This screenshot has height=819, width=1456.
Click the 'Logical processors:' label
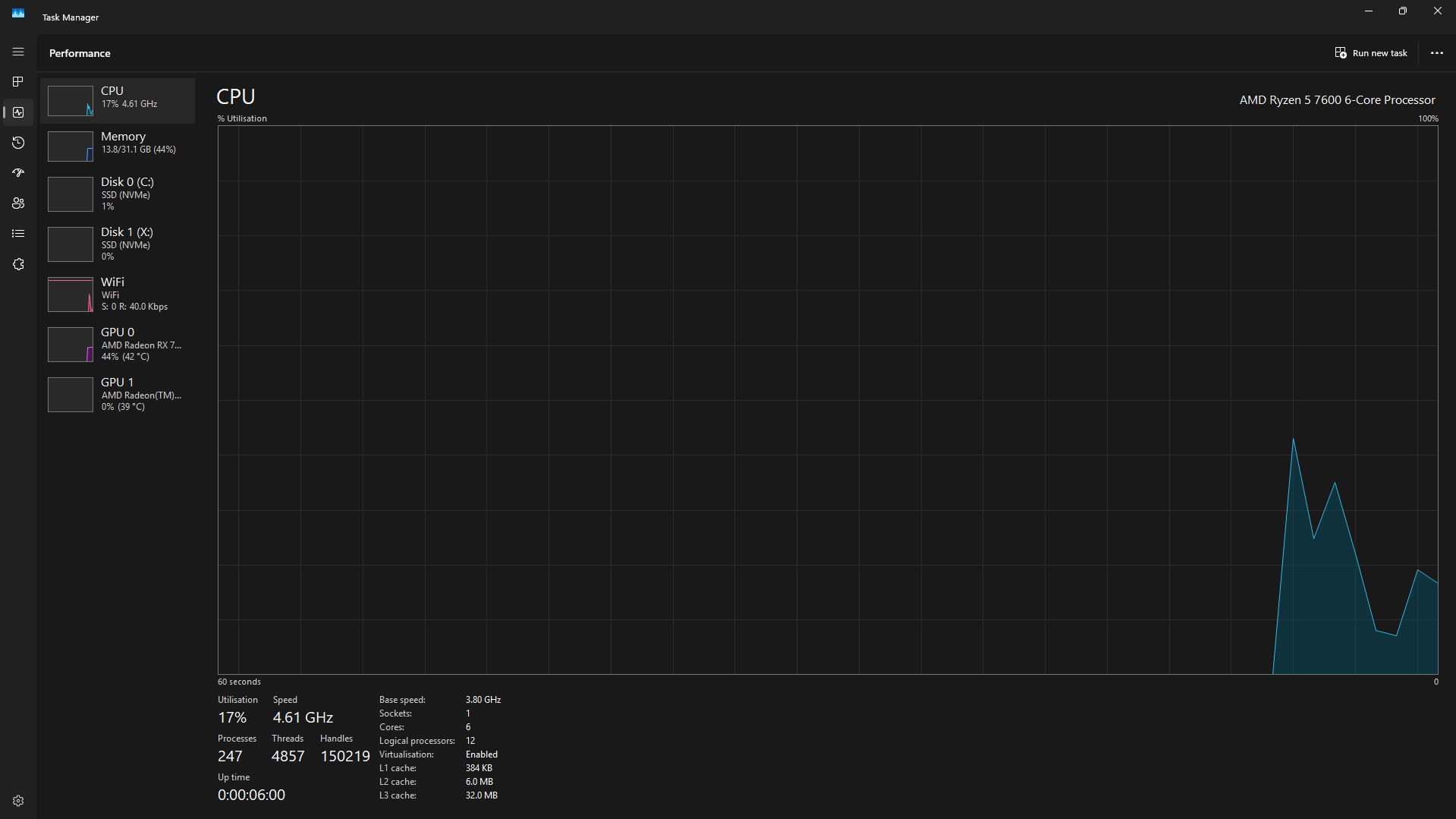click(x=417, y=741)
